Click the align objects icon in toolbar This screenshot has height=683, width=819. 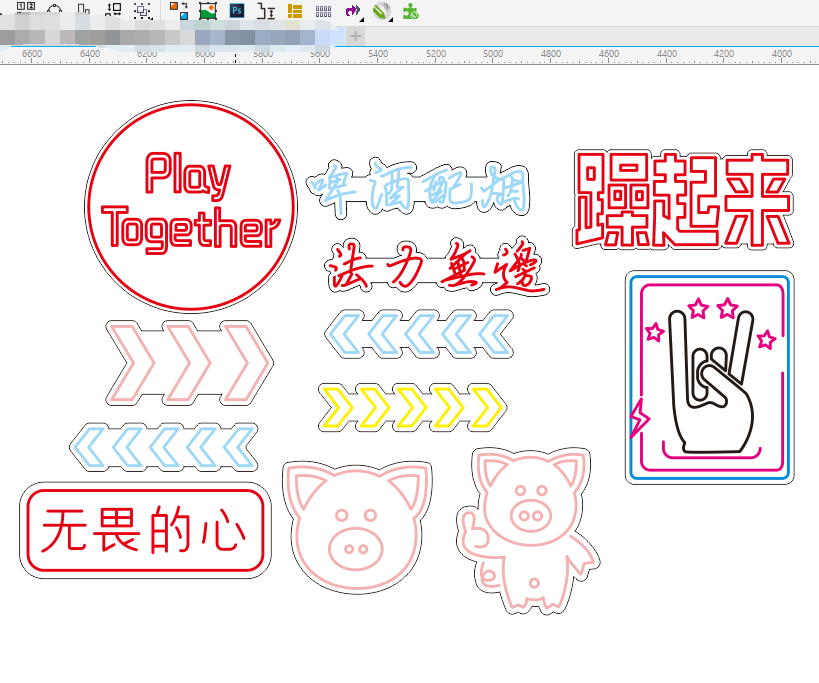[x=83, y=9]
